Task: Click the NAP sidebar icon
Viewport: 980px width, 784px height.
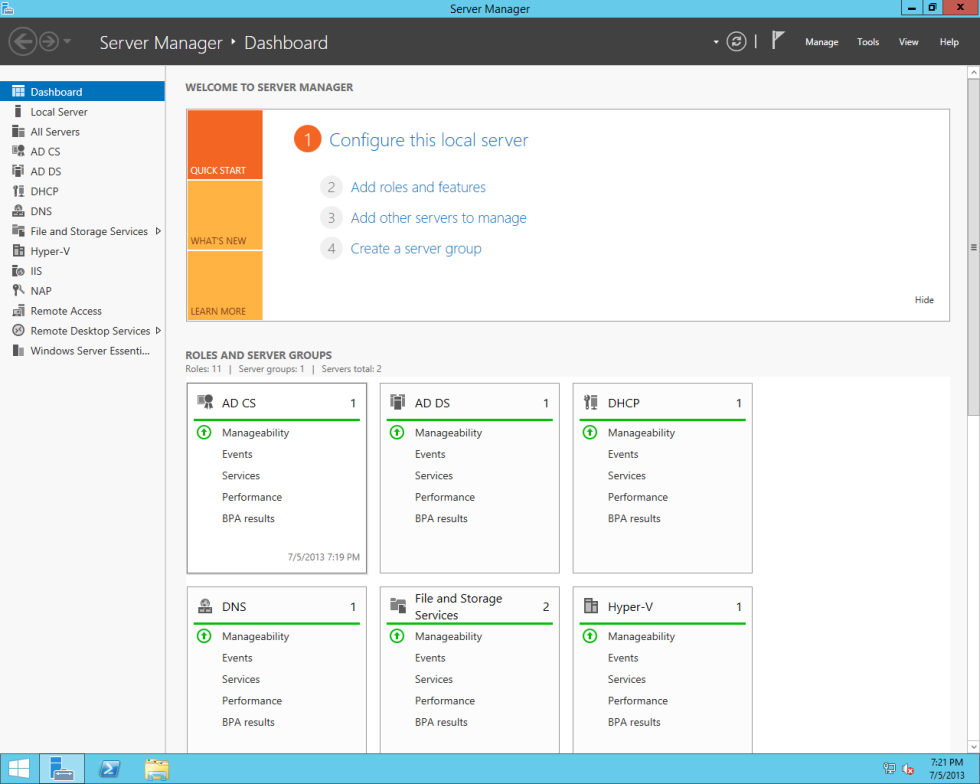Action: tap(18, 291)
